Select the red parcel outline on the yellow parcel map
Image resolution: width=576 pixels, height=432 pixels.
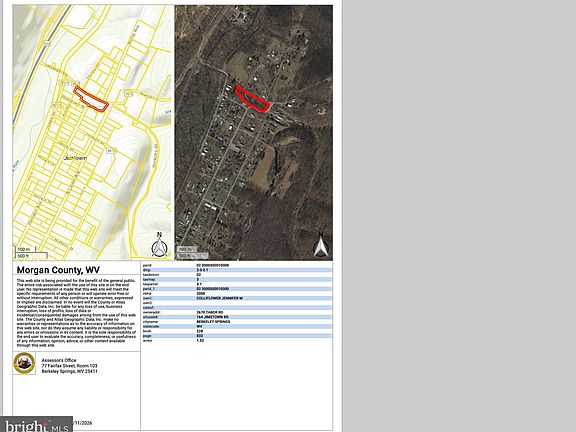tap(91, 99)
